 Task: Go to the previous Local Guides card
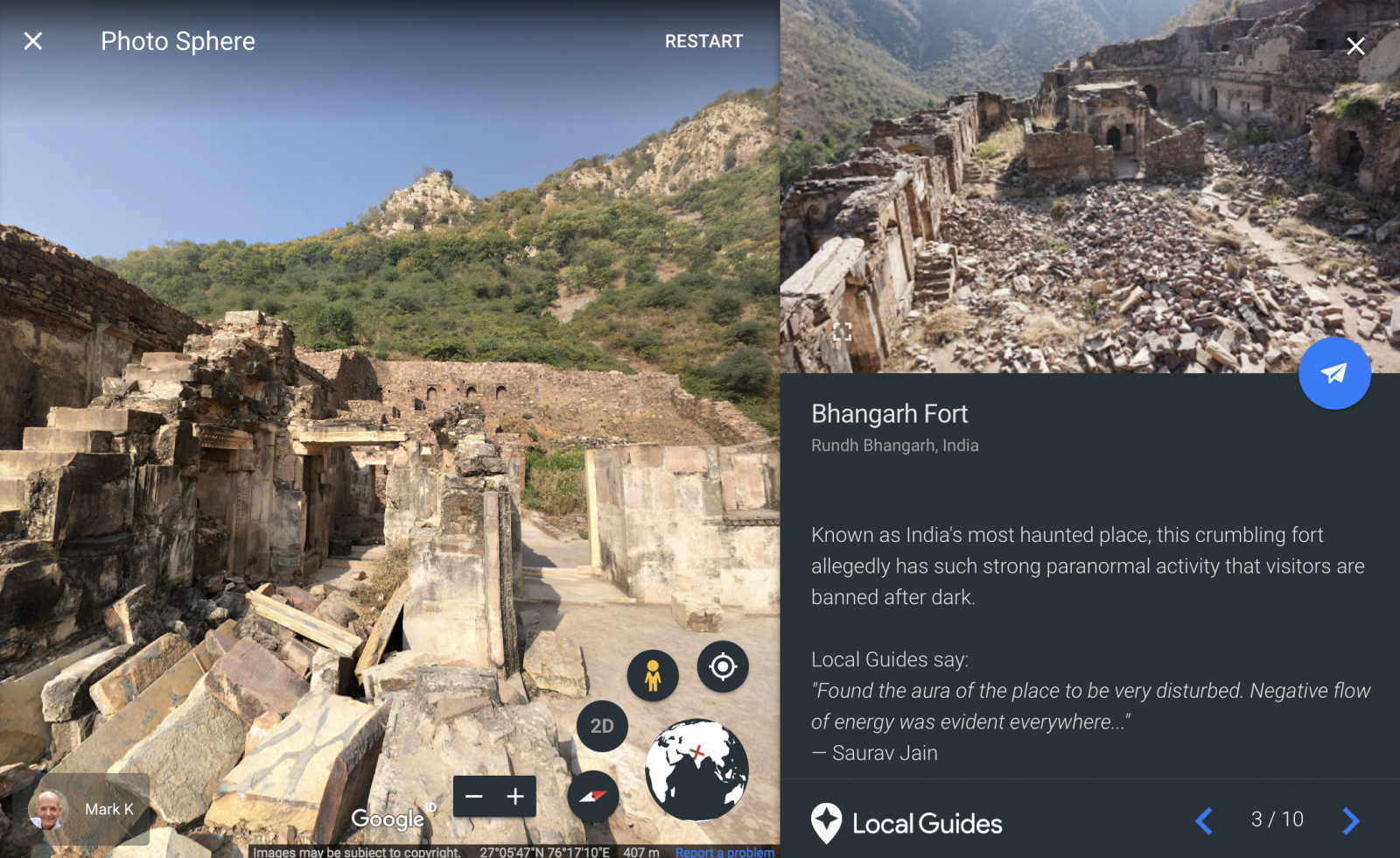[1204, 820]
